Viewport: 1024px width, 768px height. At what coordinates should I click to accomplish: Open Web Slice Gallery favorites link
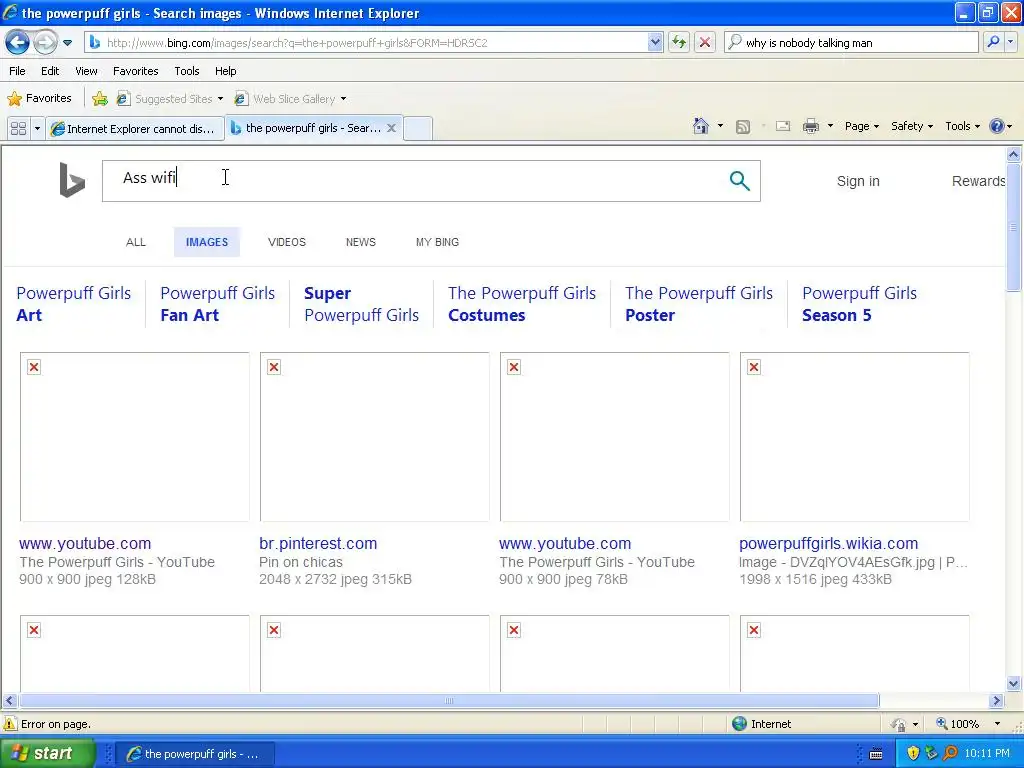click(290, 99)
